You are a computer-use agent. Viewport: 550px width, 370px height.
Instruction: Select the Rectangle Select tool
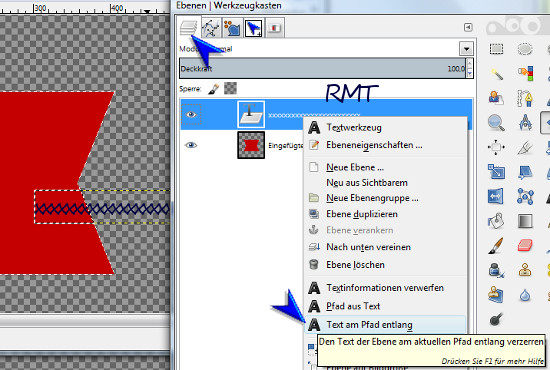[x=496, y=49]
